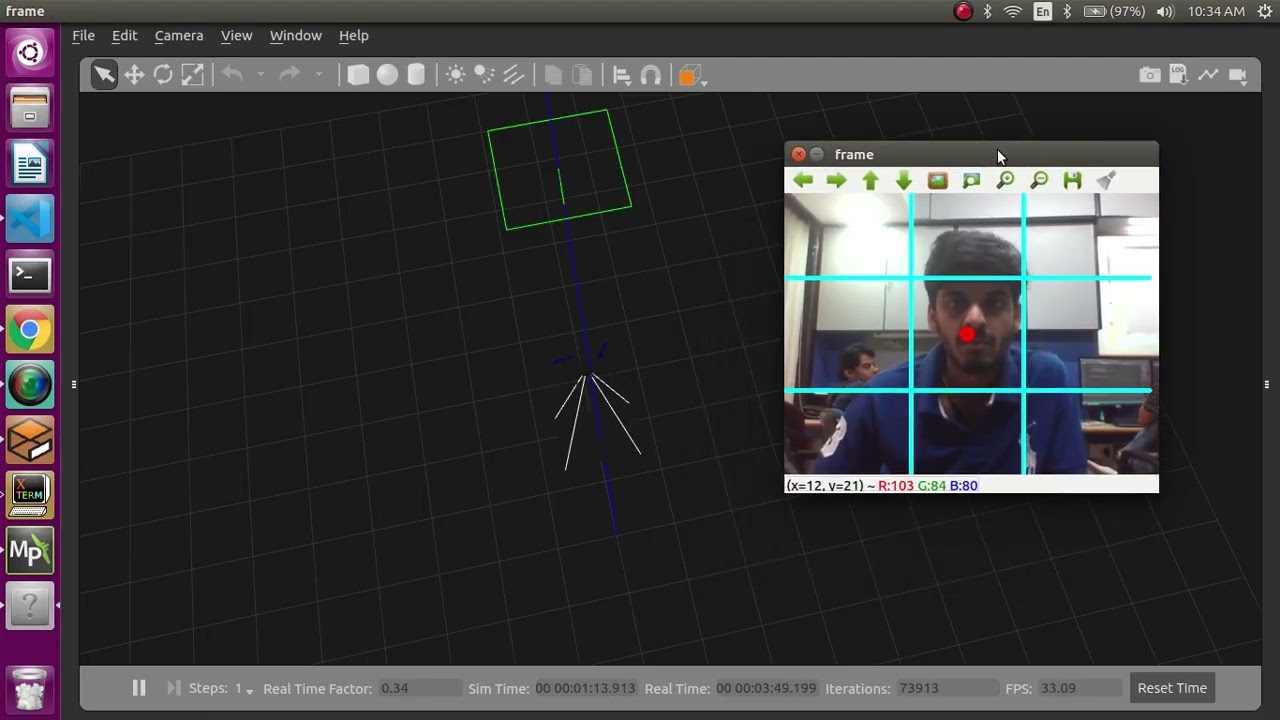This screenshot has height=720, width=1280.
Task: Open the View menu
Action: point(236,35)
